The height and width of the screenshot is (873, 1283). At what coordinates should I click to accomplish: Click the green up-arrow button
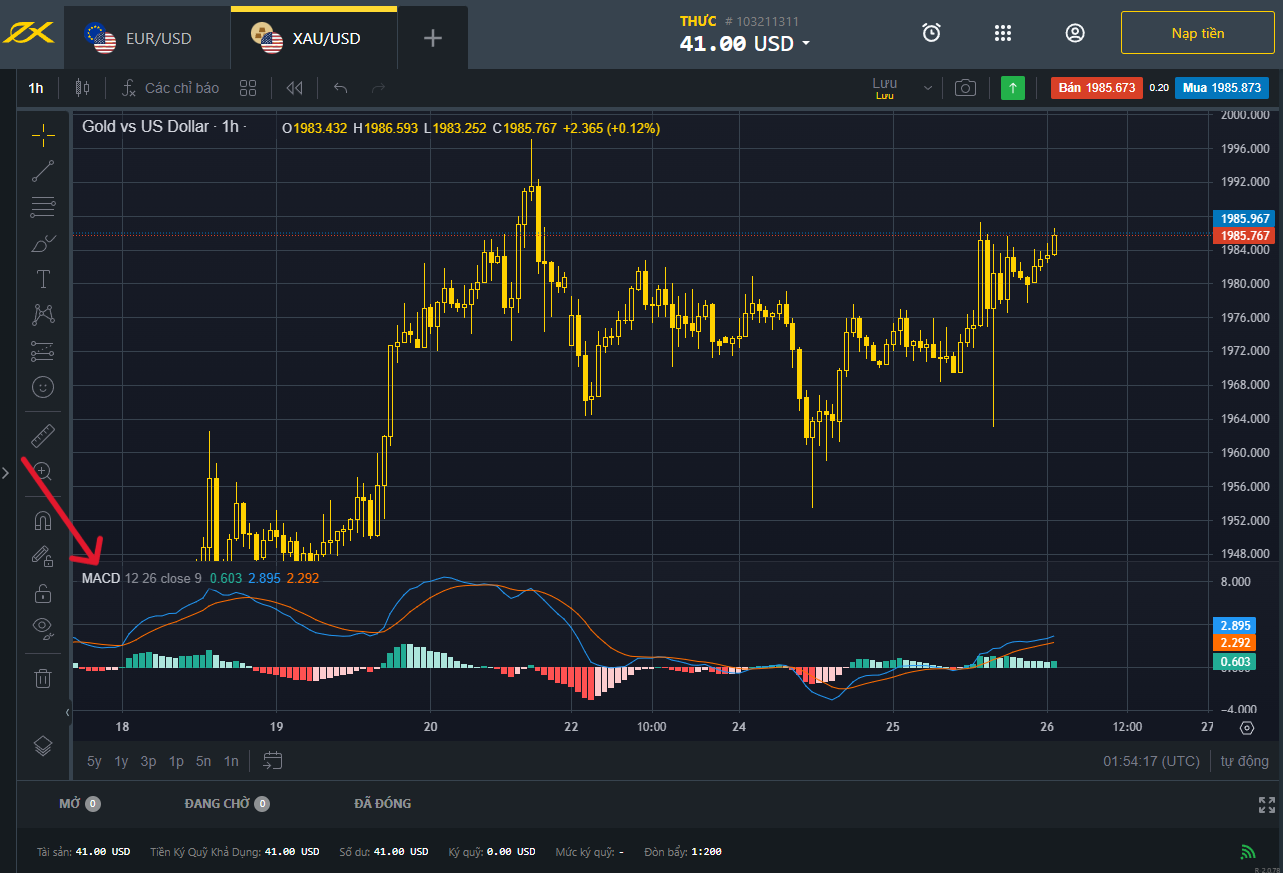tap(1013, 88)
